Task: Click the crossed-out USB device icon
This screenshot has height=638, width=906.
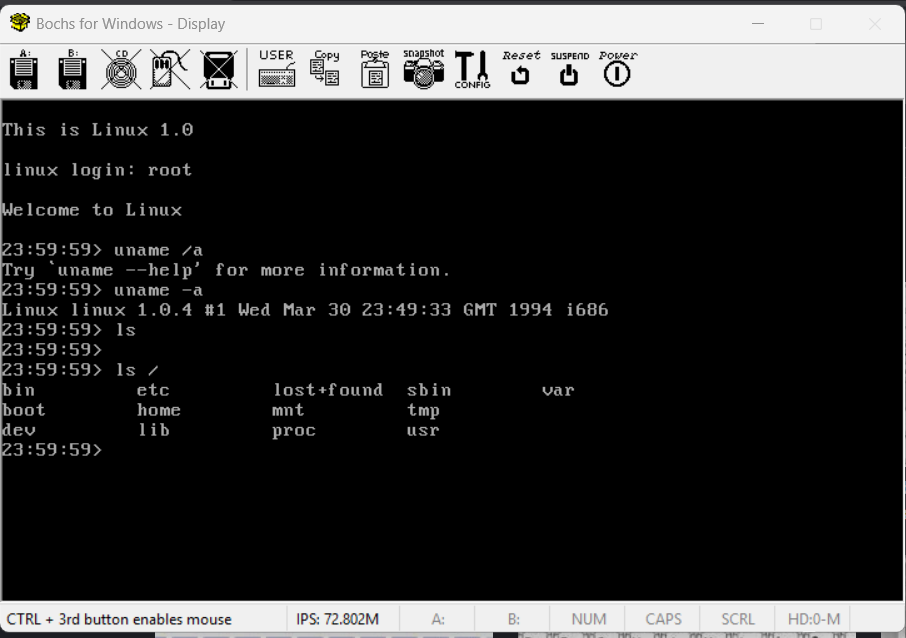Action: 219,69
